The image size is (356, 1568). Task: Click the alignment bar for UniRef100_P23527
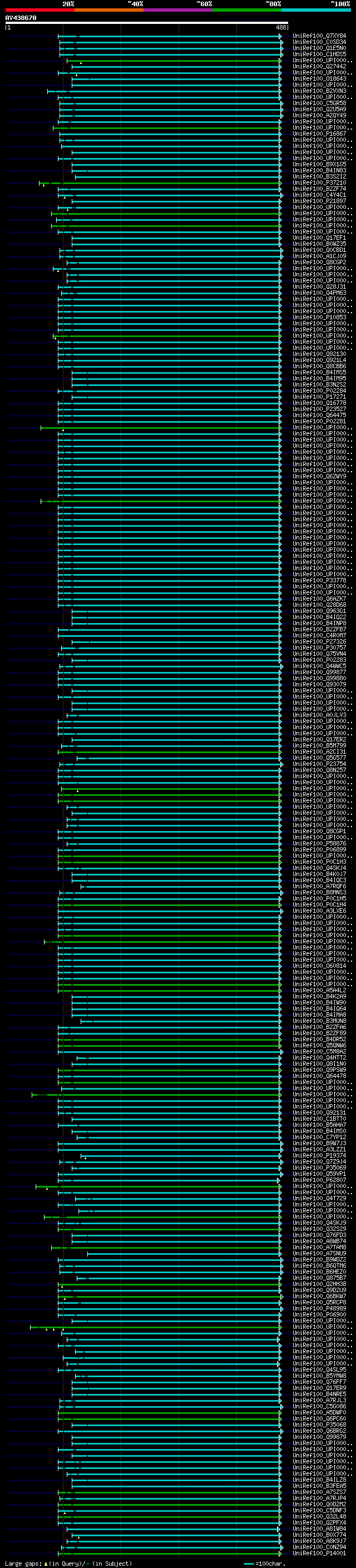click(170, 409)
